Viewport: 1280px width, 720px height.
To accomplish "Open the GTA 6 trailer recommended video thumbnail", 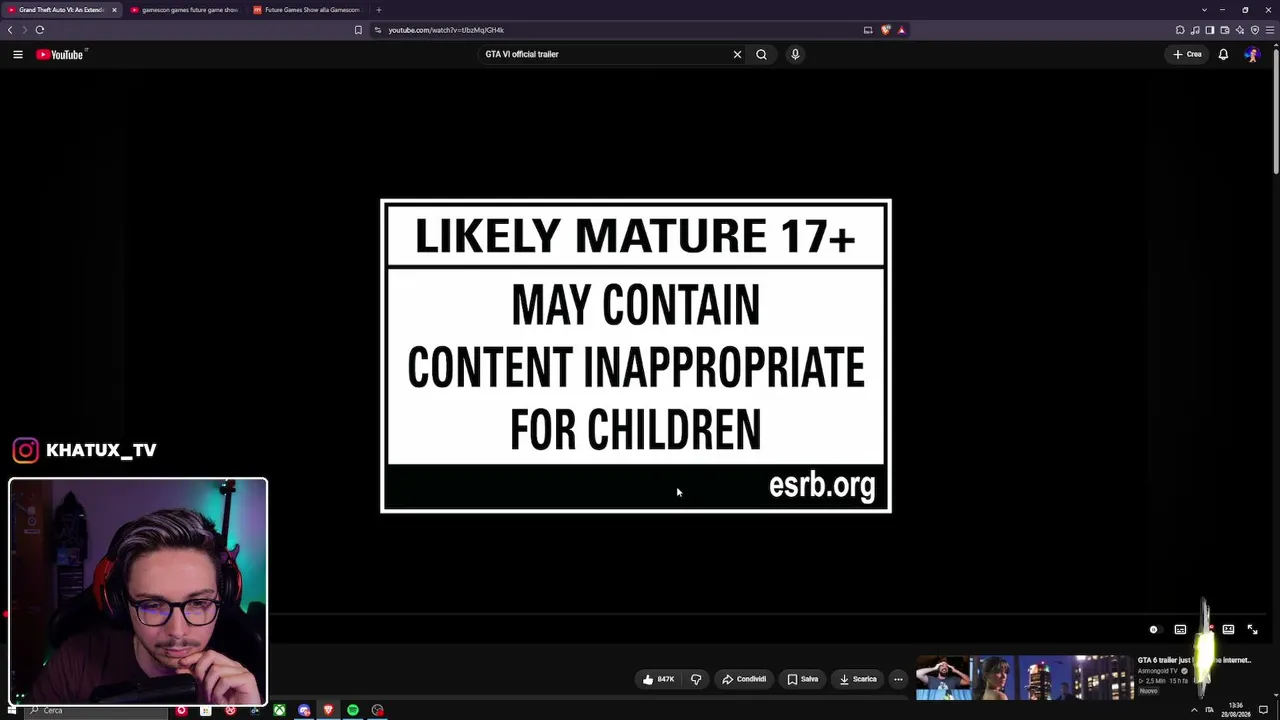I will 1023,678.
